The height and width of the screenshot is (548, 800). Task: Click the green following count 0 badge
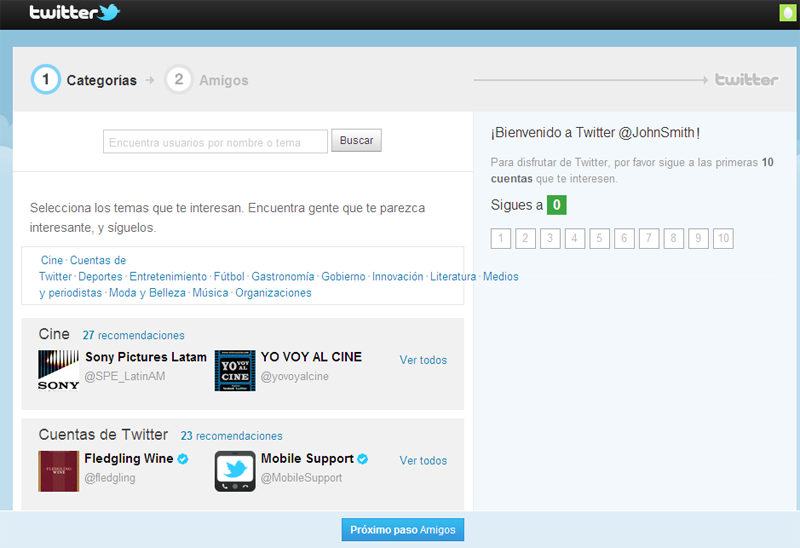(x=557, y=205)
